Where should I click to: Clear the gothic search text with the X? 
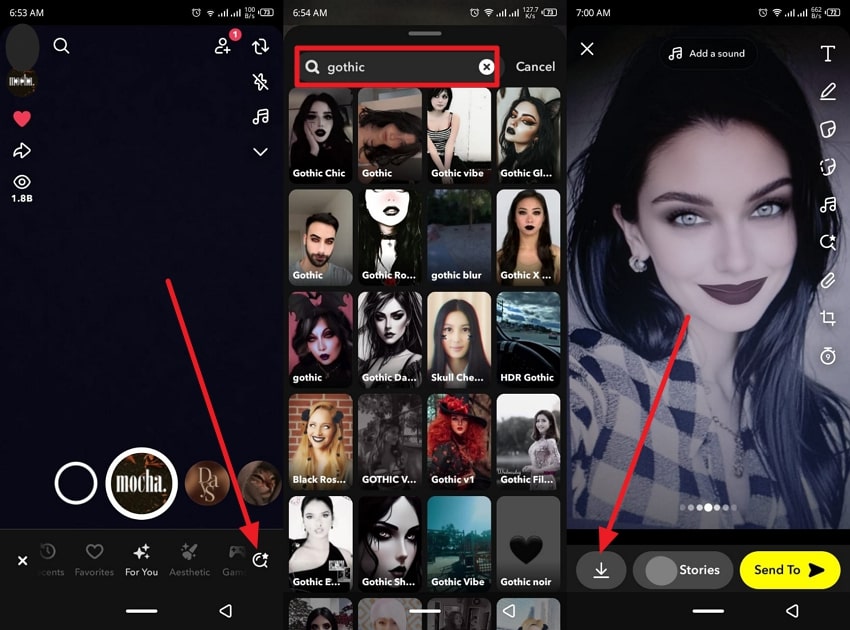pyautogui.click(x=486, y=66)
